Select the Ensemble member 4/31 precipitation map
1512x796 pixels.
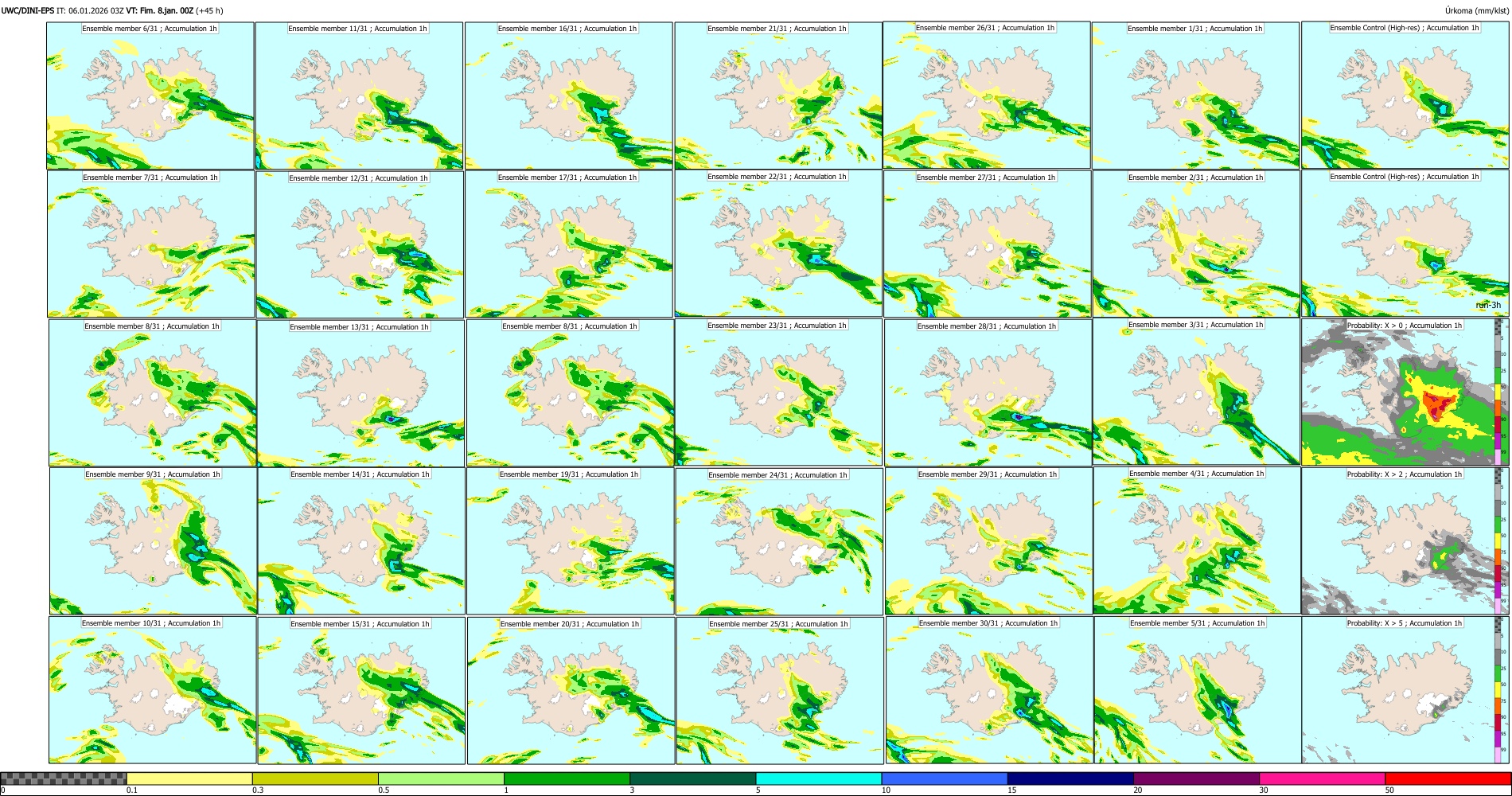pos(1197,540)
